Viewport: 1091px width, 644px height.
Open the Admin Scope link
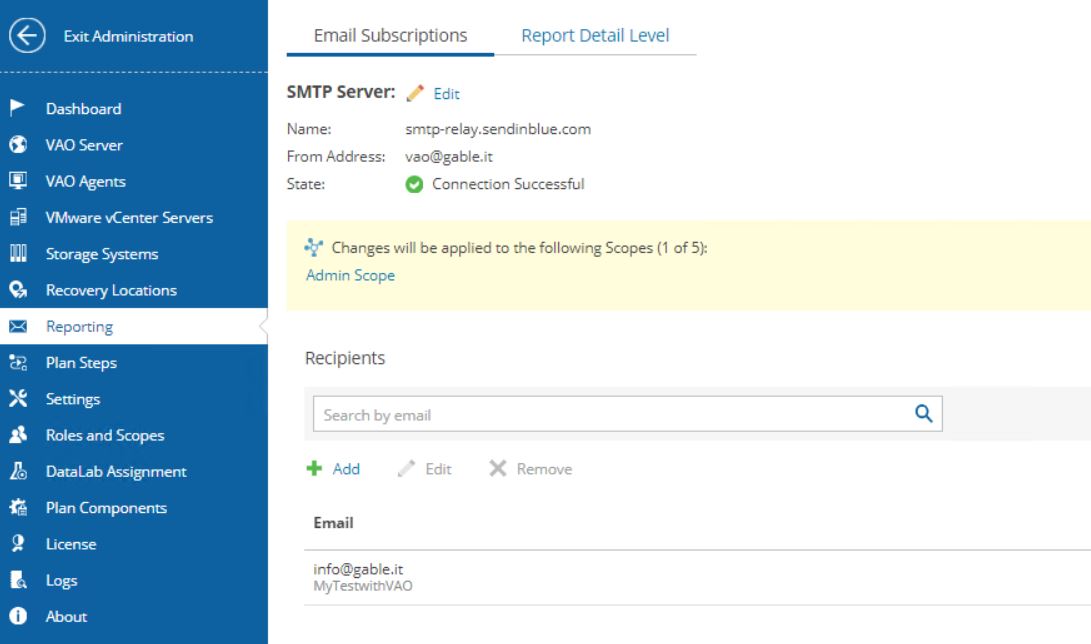(350, 275)
